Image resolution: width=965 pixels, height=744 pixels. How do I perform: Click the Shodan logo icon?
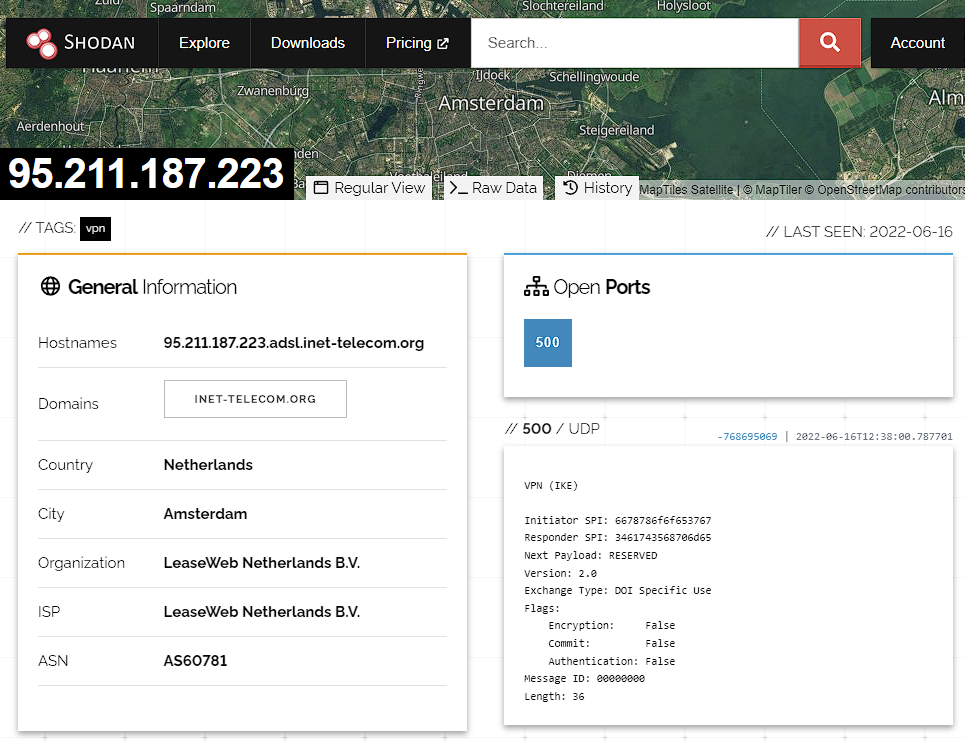coord(42,43)
